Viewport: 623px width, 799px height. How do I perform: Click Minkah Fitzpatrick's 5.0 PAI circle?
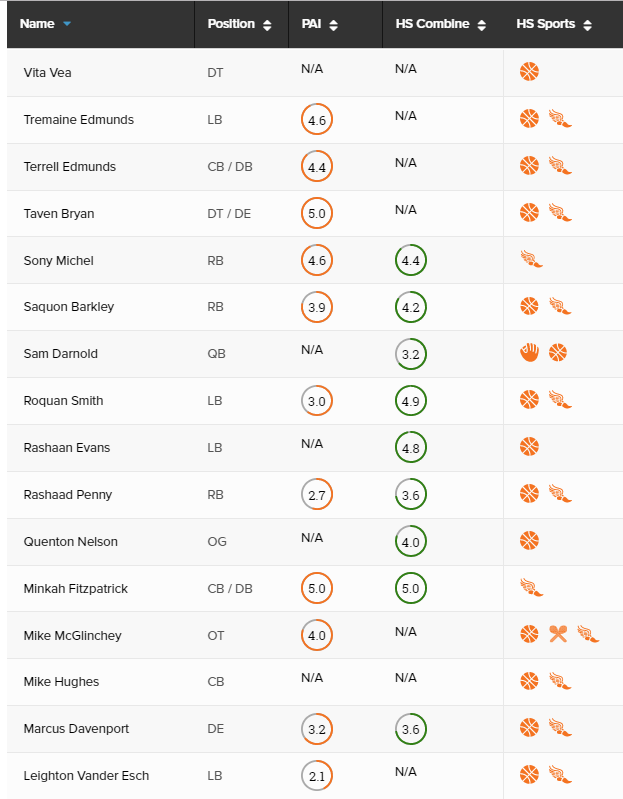point(317,589)
